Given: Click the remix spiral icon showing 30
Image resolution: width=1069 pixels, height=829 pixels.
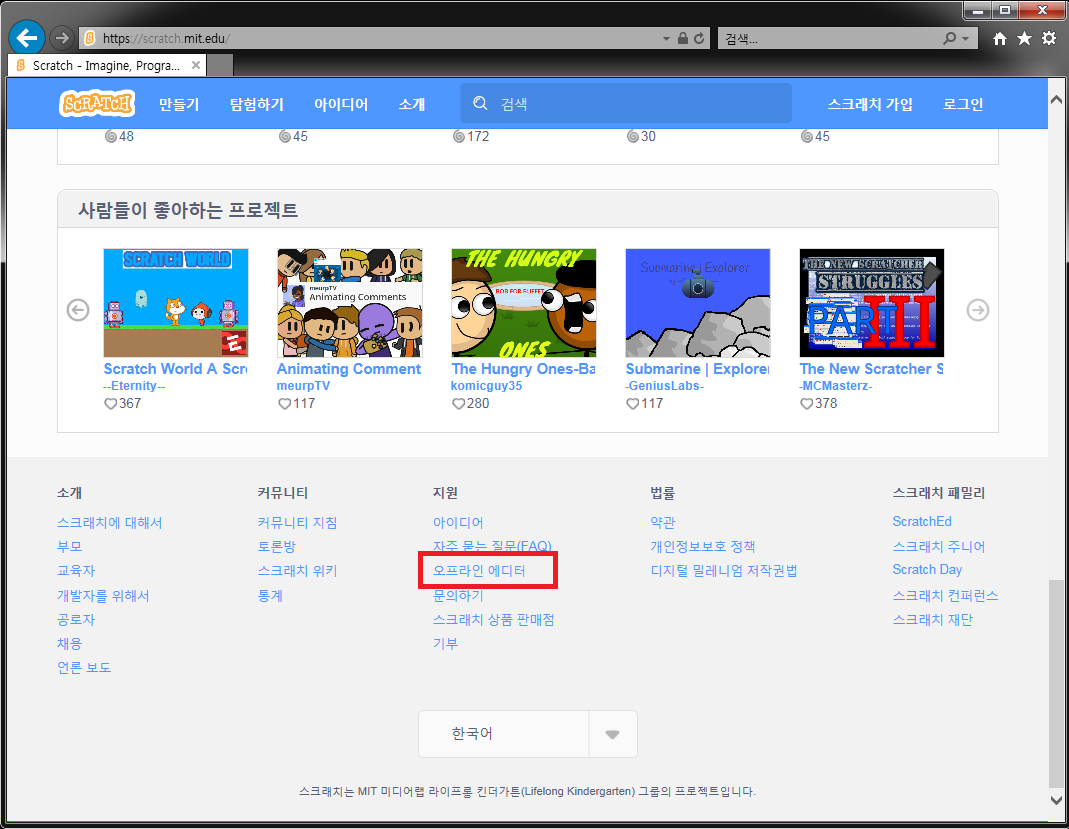Looking at the screenshot, I should pyautogui.click(x=633, y=136).
